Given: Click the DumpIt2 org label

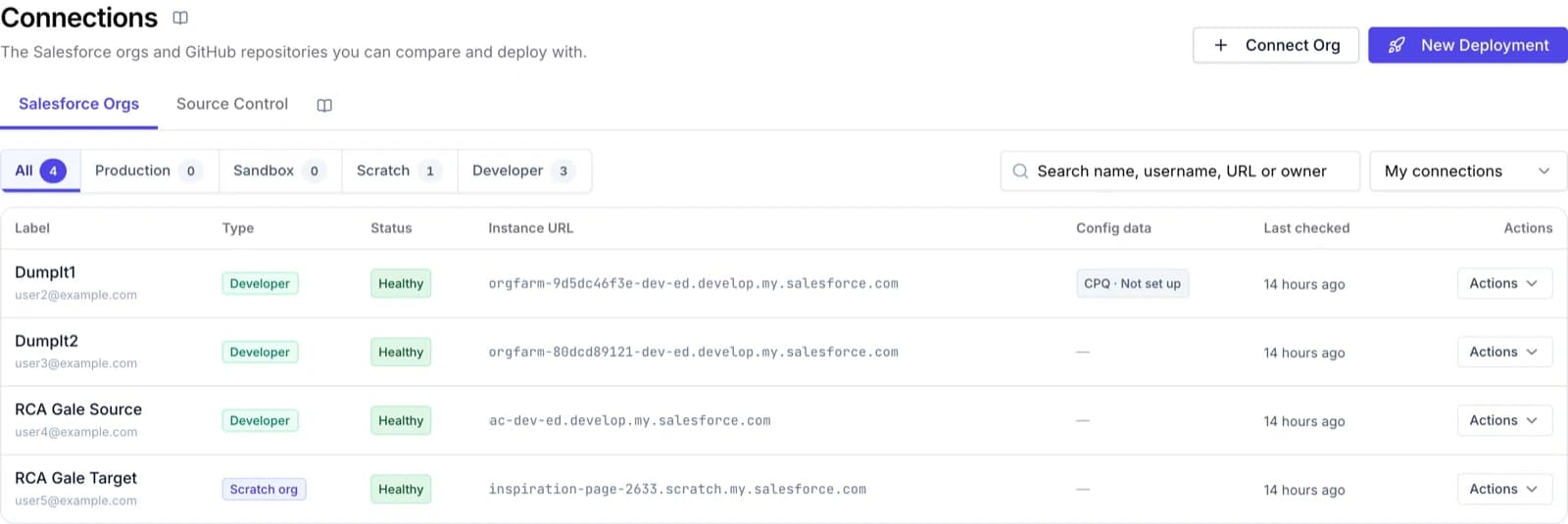Looking at the screenshot, I should [x=46, y=341].
